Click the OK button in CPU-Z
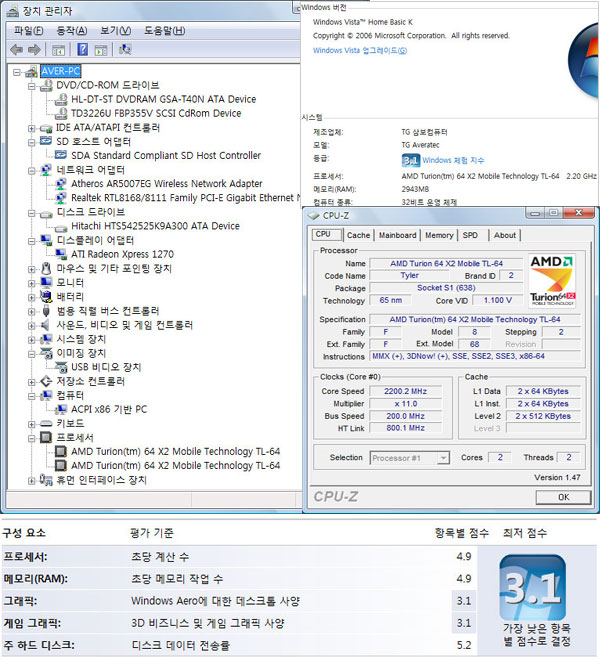 563,497
